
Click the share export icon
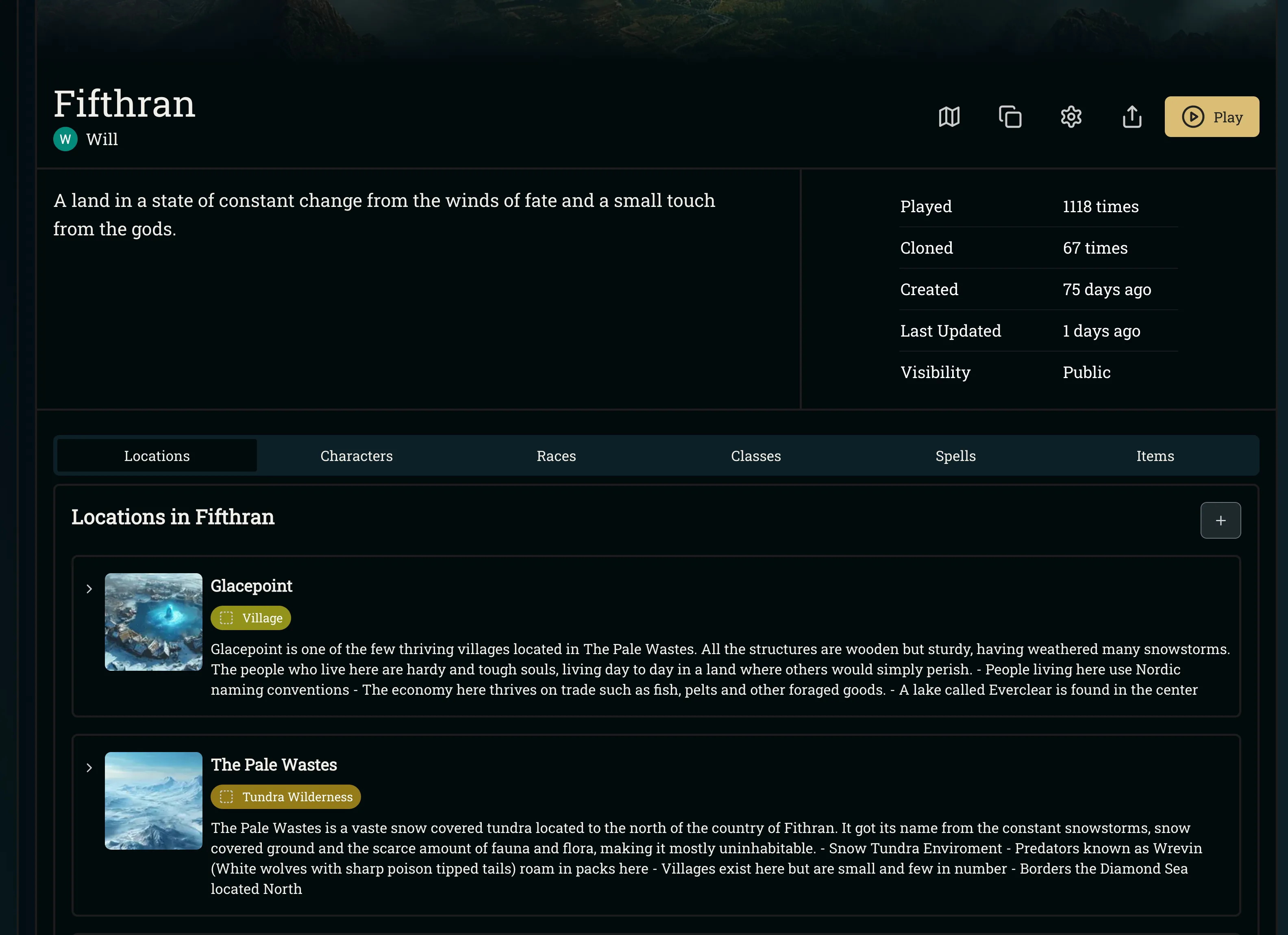[1132, 117]
